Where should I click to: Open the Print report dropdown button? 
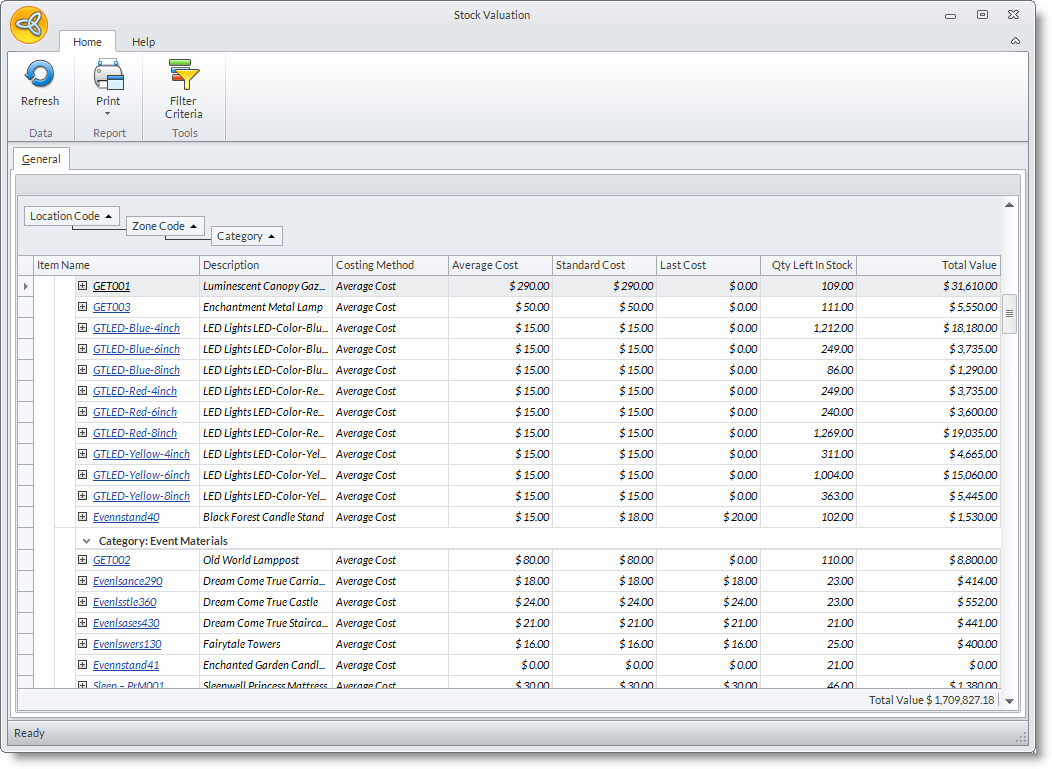tap(108, 88)
